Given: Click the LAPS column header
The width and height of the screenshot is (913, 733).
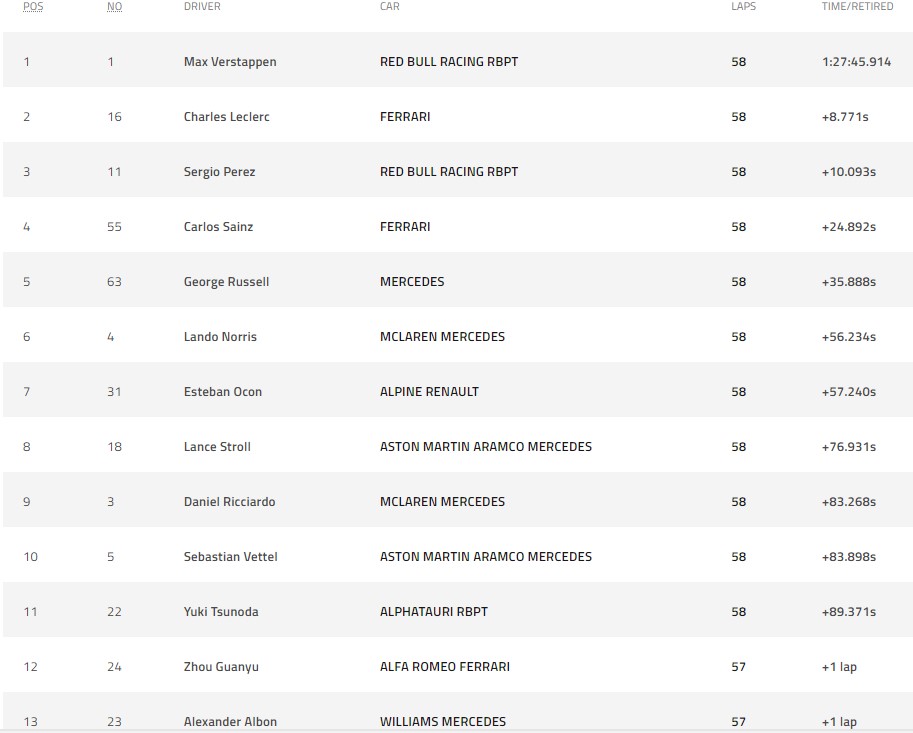Looking at the screenshot, I should pyautogui.click(x=744, y=6).
